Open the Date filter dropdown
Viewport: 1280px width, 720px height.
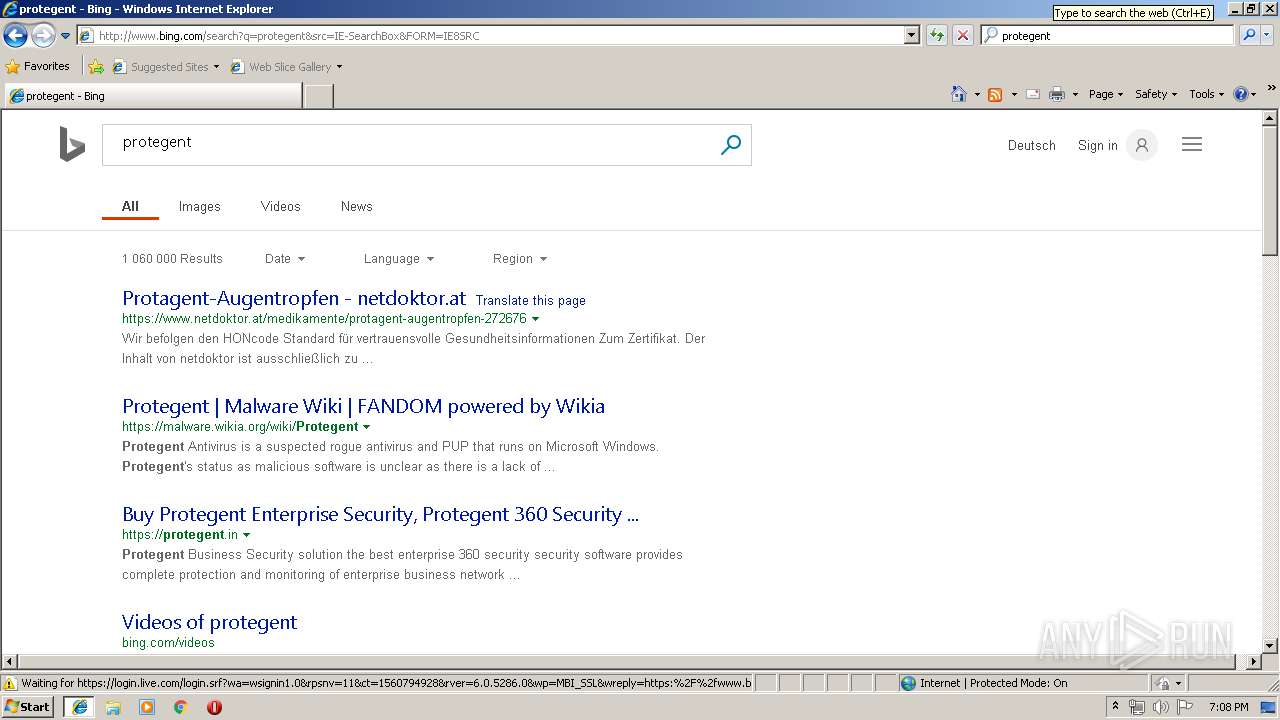(285, 258)
